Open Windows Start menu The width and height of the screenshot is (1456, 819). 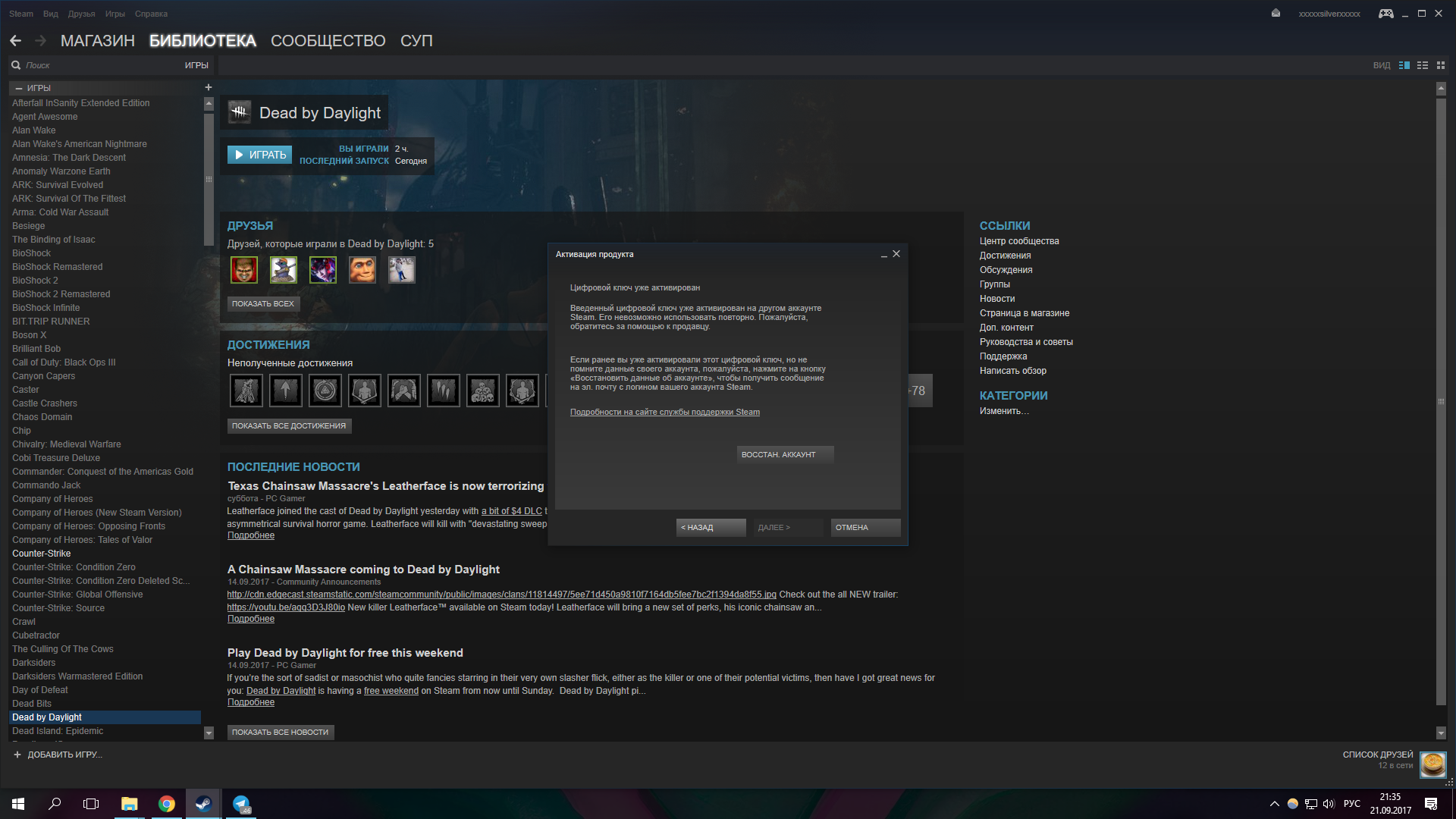pos(18,804)
